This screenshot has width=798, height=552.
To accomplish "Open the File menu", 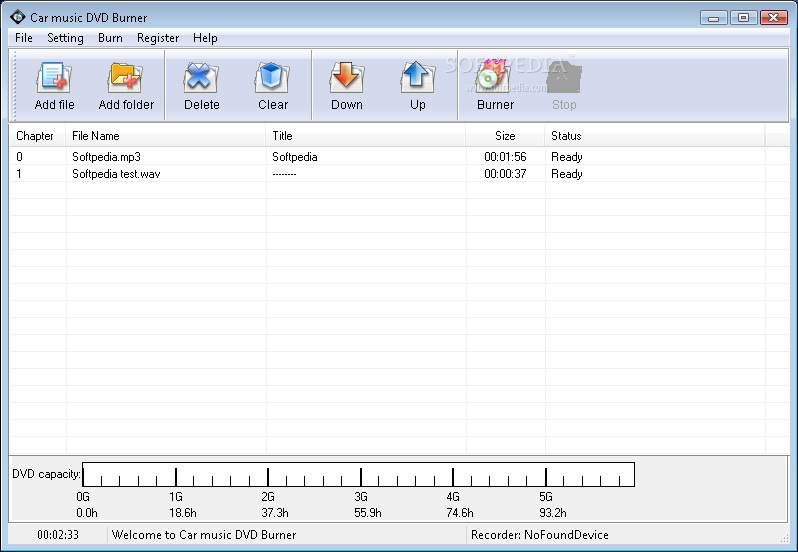I will [24, 38].
